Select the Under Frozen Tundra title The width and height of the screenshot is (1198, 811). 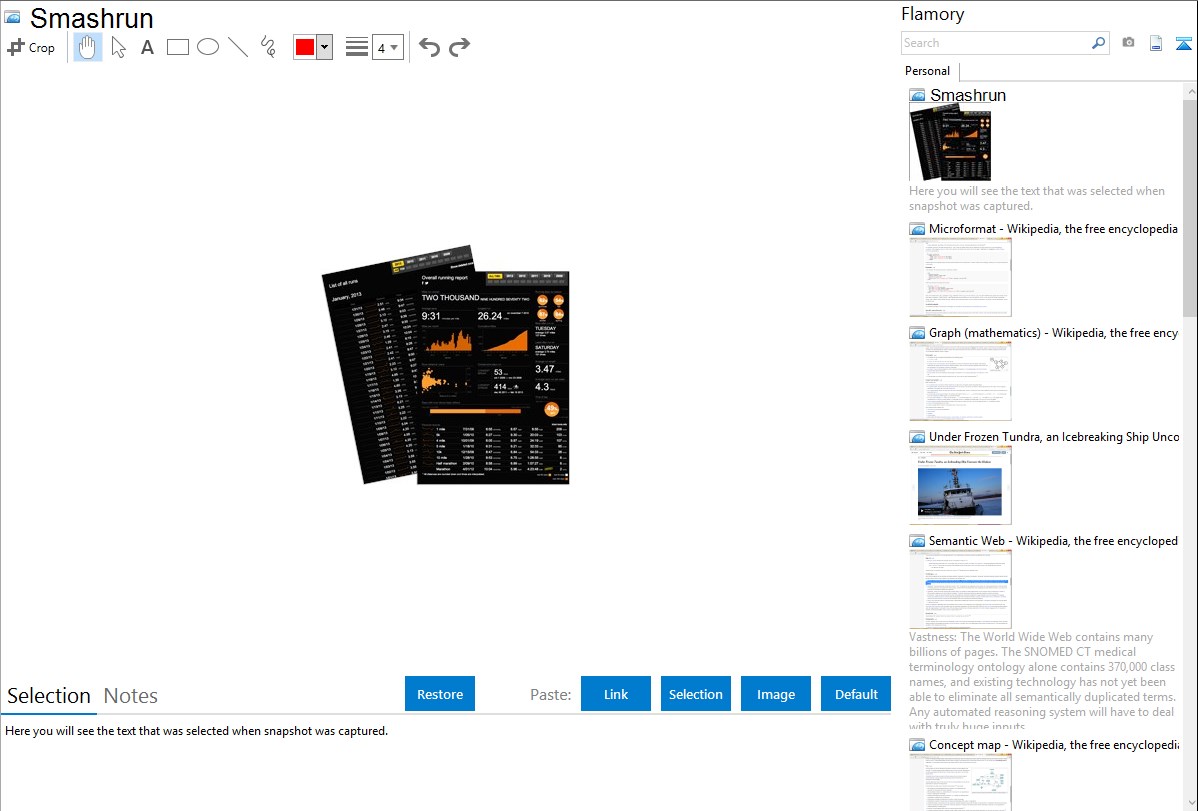click(1054, 436)
